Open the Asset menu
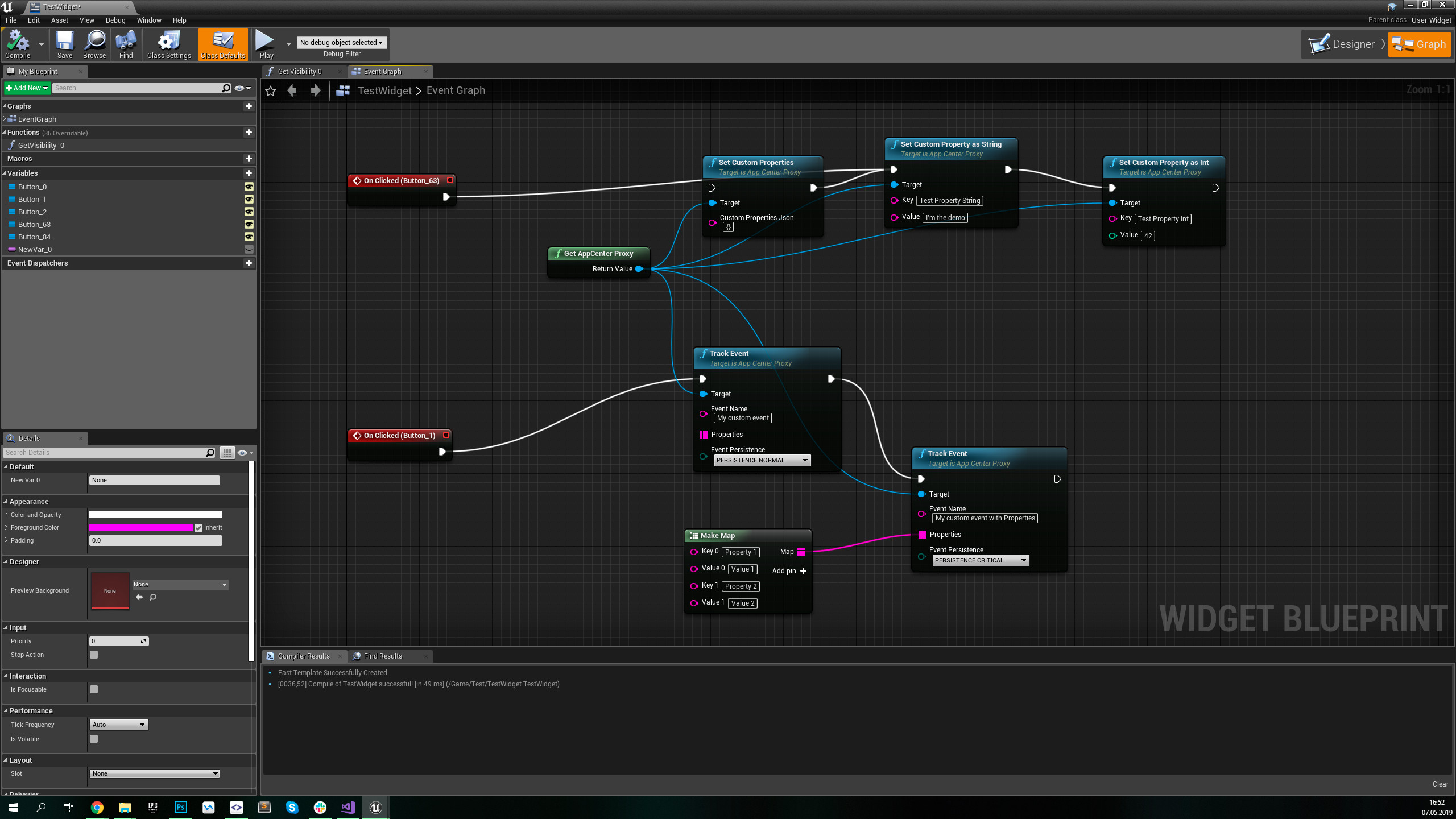 [59, 20]
